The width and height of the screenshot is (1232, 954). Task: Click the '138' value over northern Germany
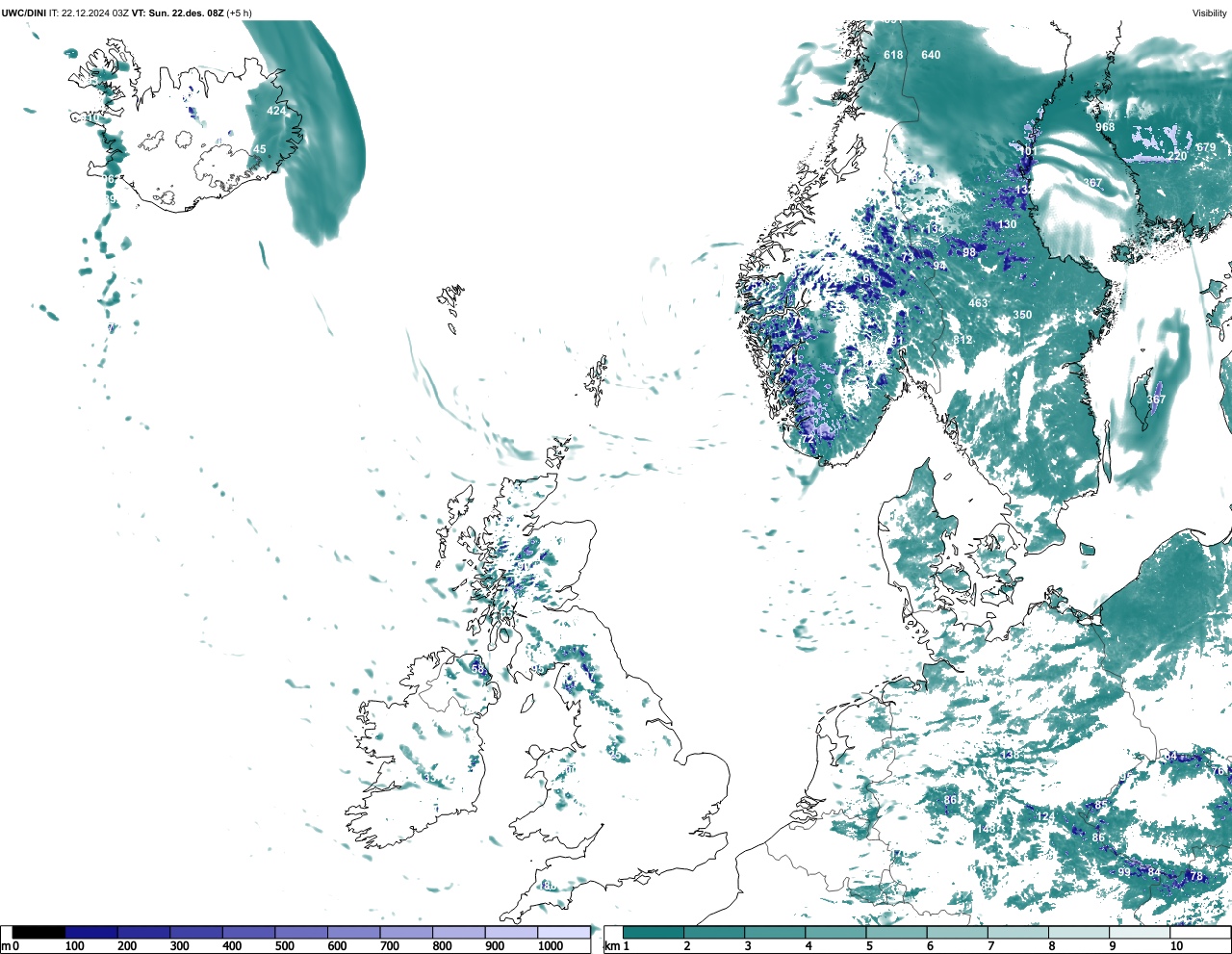(1010, 755)
